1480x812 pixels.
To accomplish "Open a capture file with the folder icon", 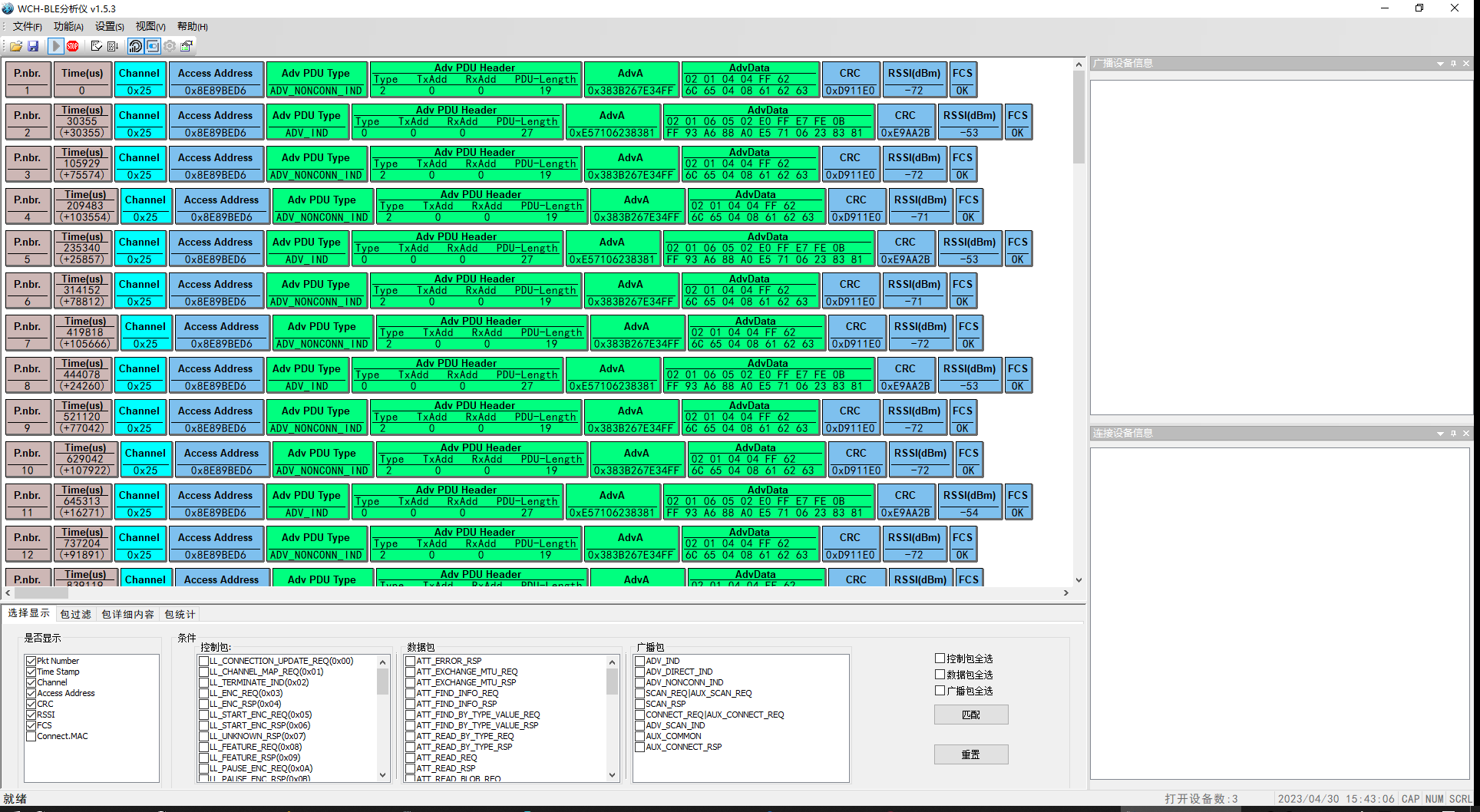I will (16, 46).
